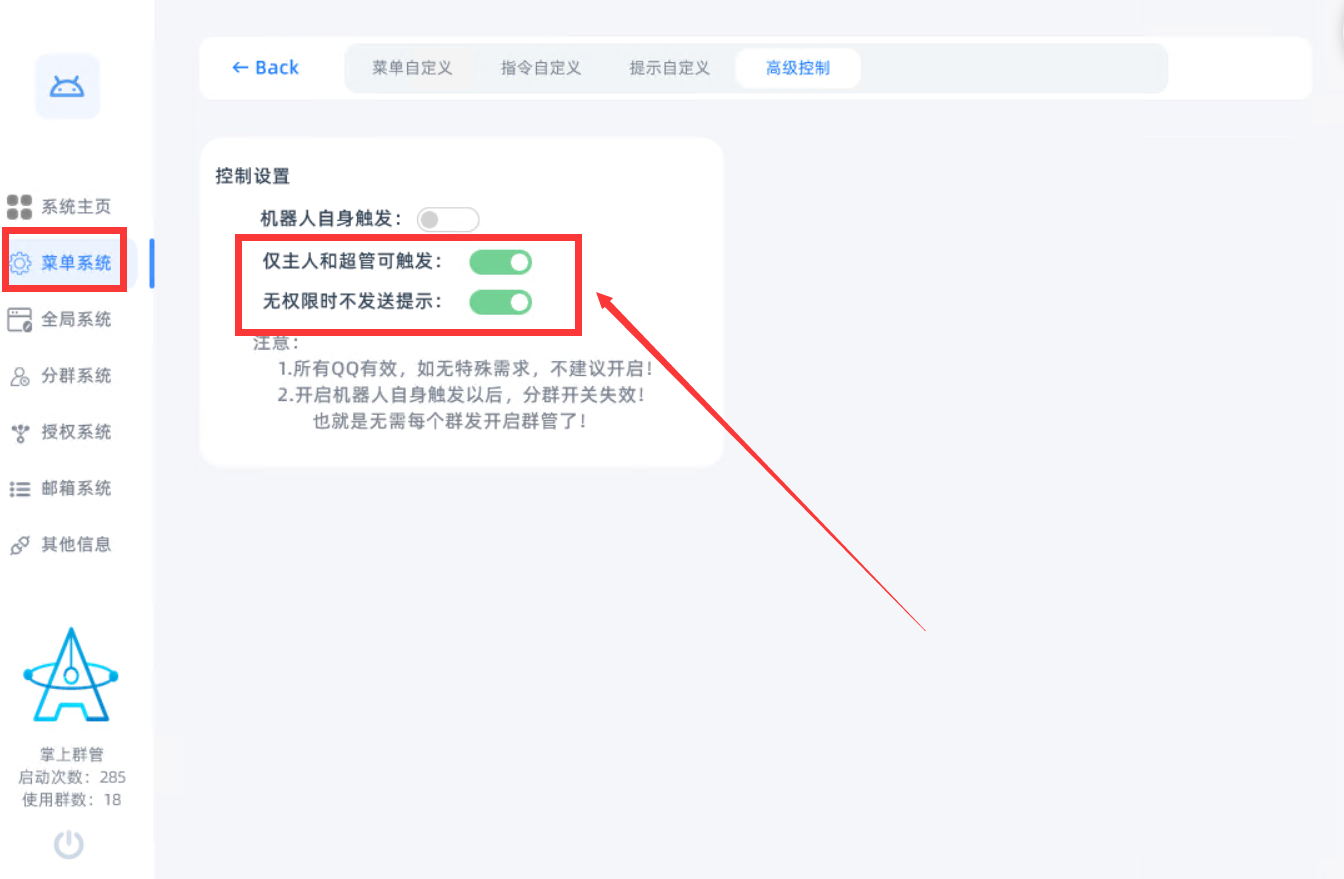Click the 系统主页 grid icon
The image size is (1344, 879).
[20, 207]
